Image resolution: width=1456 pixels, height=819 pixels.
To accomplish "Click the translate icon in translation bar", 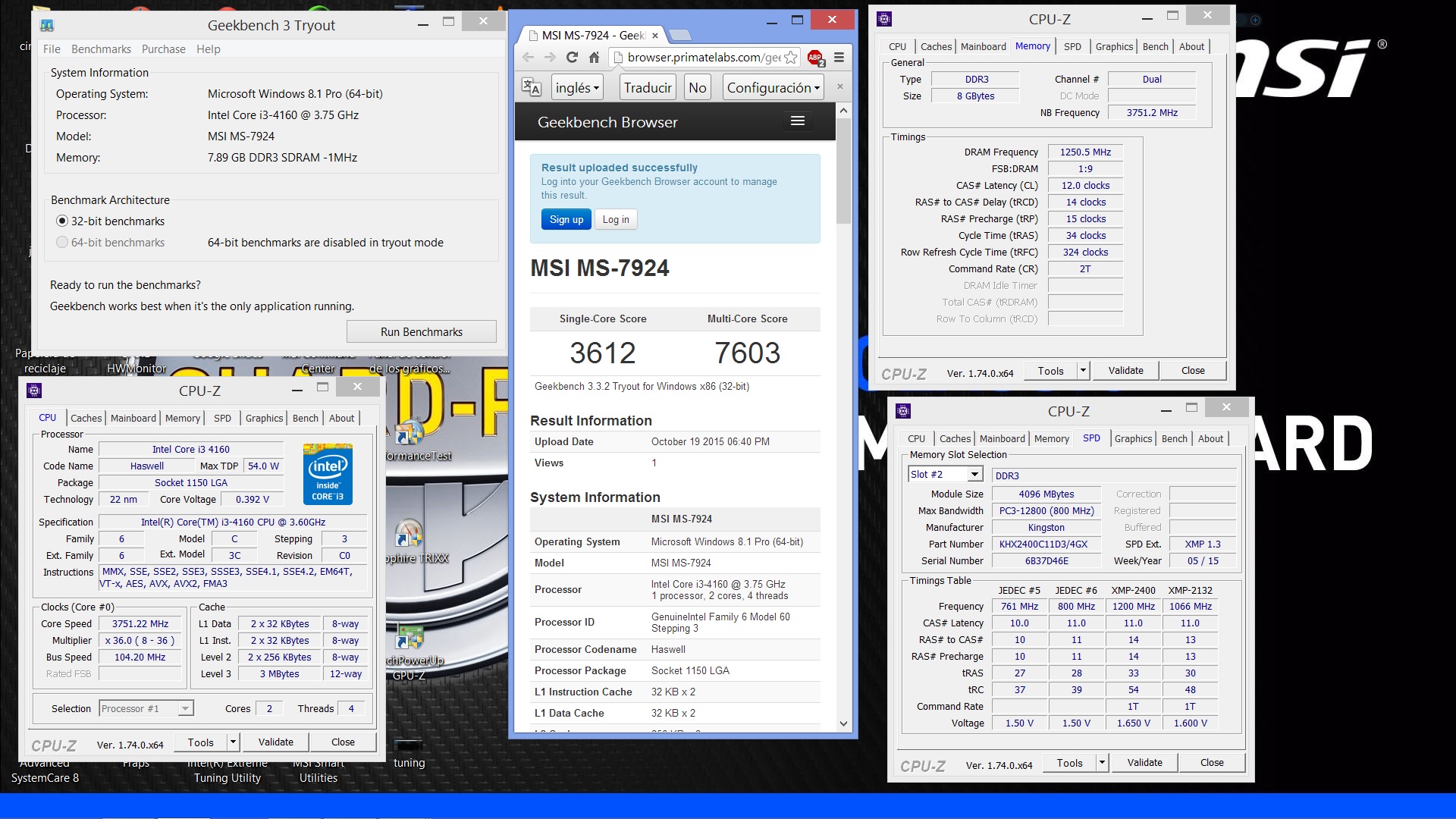I will (532, 87).
